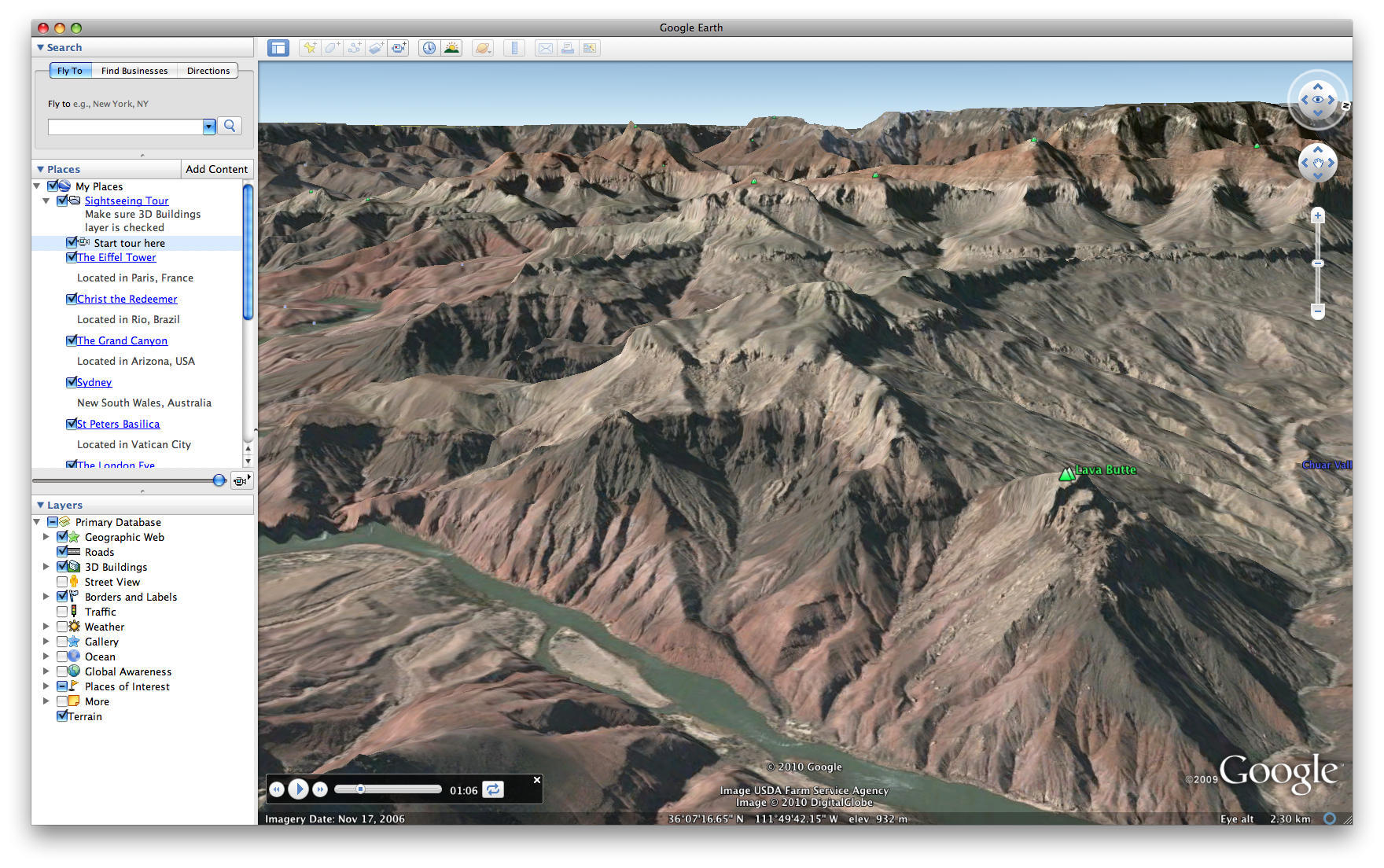The height and width of the screenshot is (868, 1384).
Task: Show sunlight across the landscape
Action: pyautogui.click(x=451, y=48)
